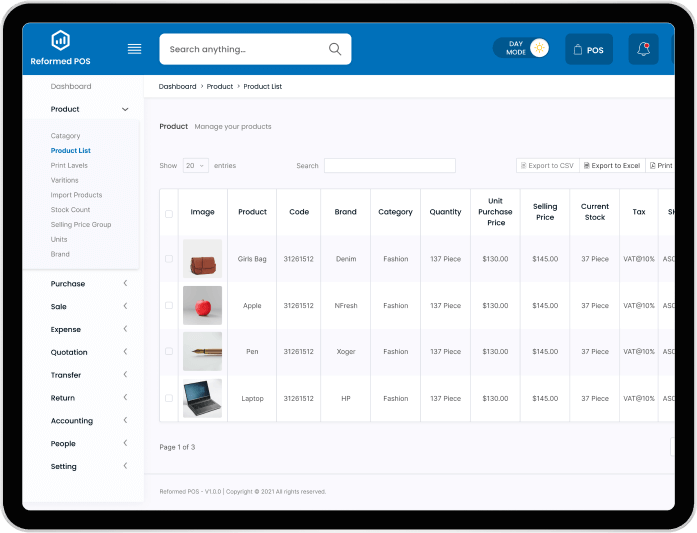Tick the Laptop row checkbox
The height and width of the screenshot is (533, 697).
pyautogui.click(x=169, y=398)
